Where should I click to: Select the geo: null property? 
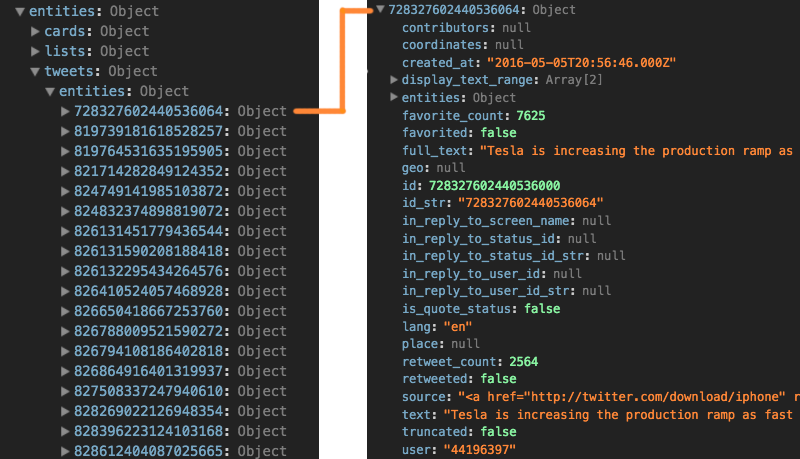[x=434, y=168]
